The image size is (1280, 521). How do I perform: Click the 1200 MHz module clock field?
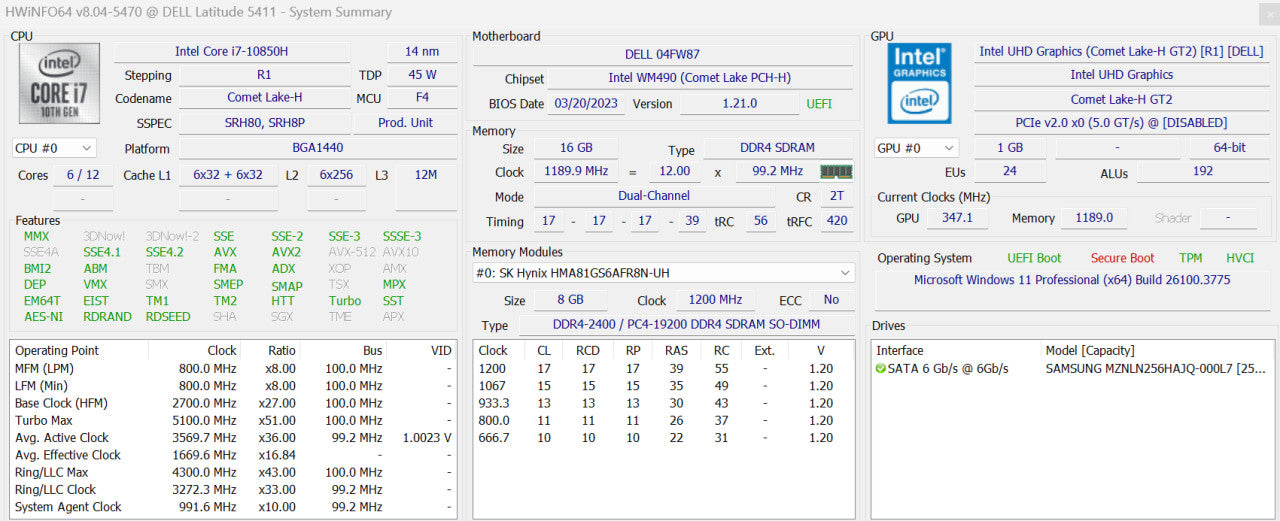[716, 300]
